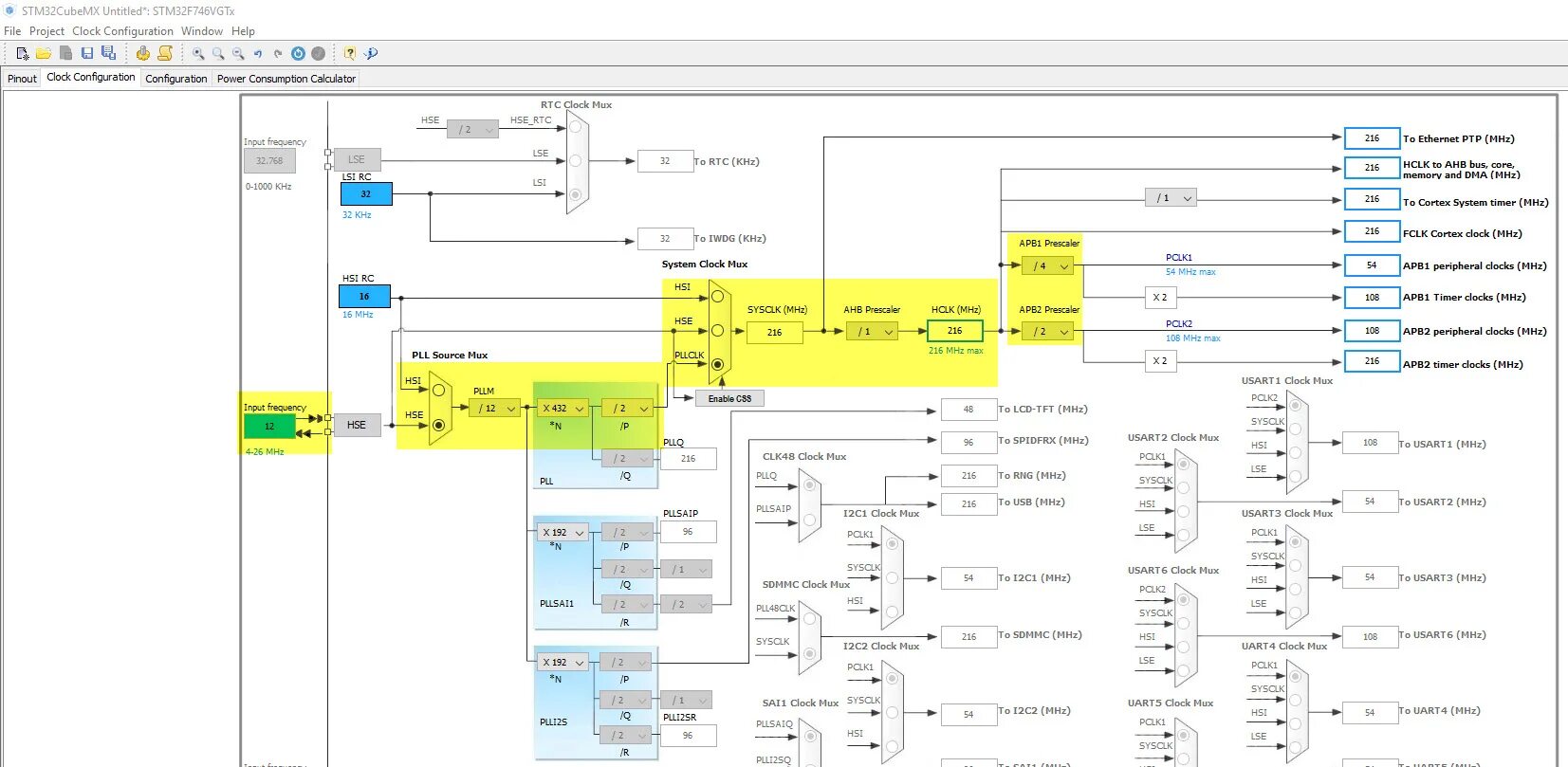Open the AHB Prescaler dropdown
This screenshot has width=1568, height=767.
[872, 331]
